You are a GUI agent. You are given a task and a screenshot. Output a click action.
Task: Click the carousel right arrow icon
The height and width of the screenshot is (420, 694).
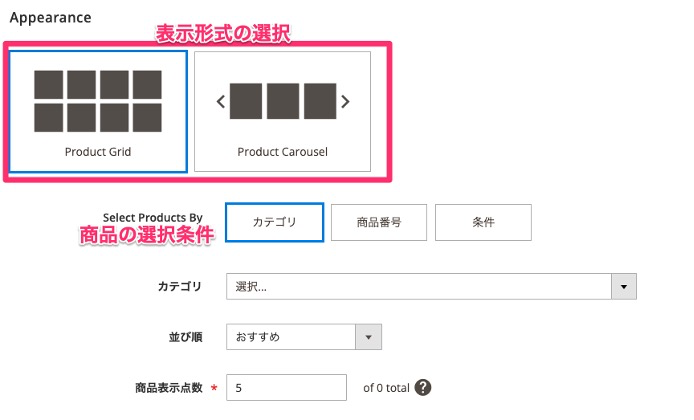(345, 101)
